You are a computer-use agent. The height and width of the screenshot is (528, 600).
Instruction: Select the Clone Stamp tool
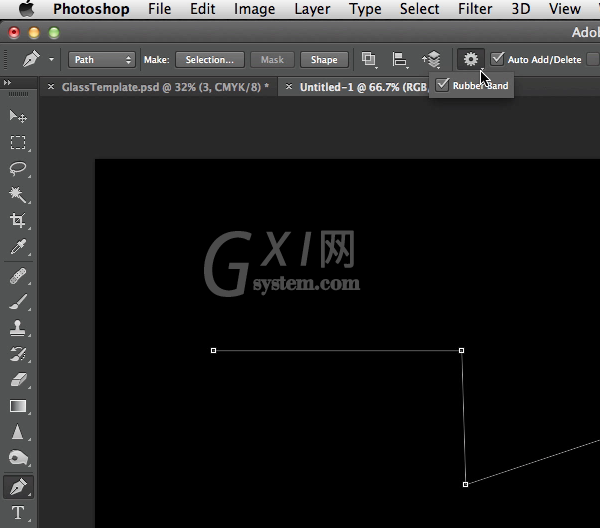pos(18,328)
